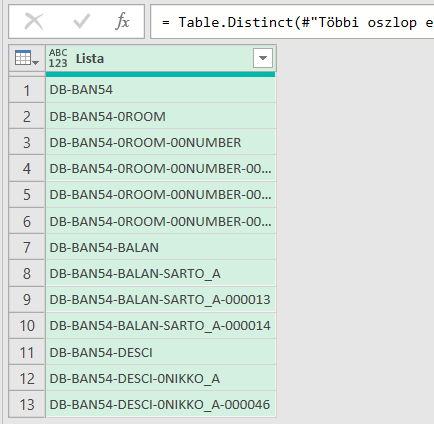Select row number 2
Image resolution: width=434 pixels, height=424 pixels.
pyautogui.click(x=27, y=116)
